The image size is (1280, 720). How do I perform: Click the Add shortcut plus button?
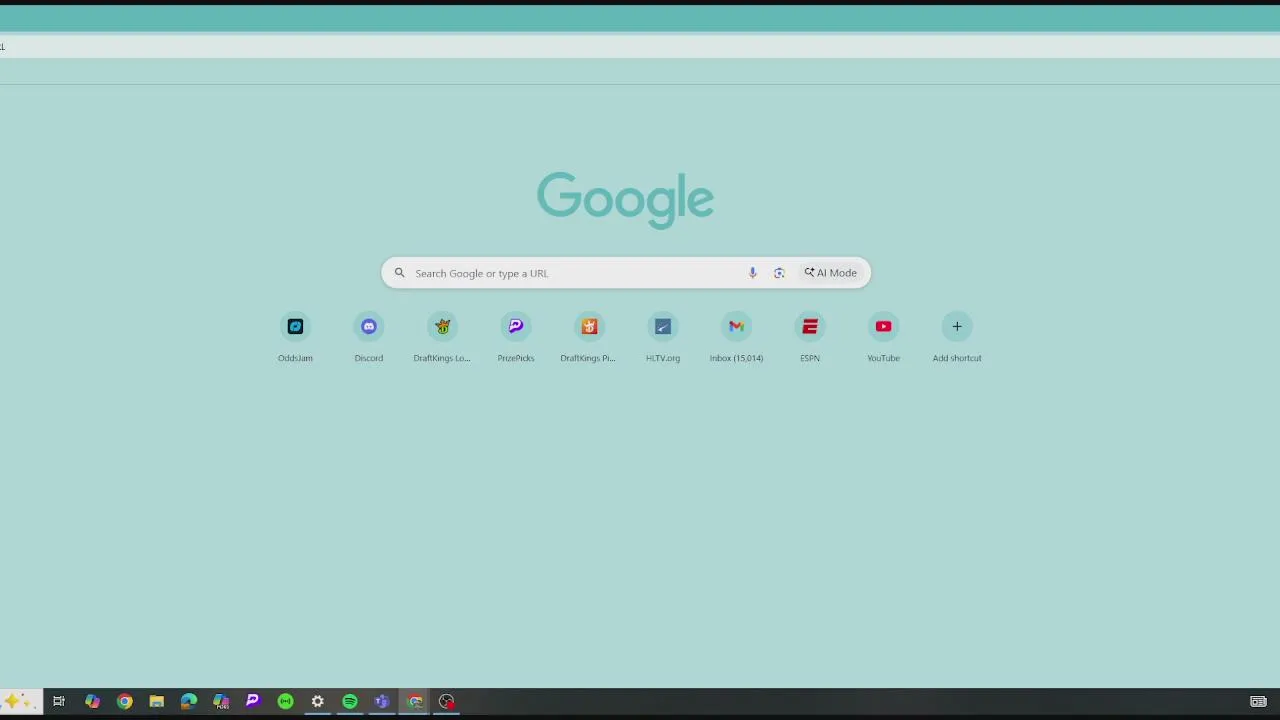click(957, 326)
